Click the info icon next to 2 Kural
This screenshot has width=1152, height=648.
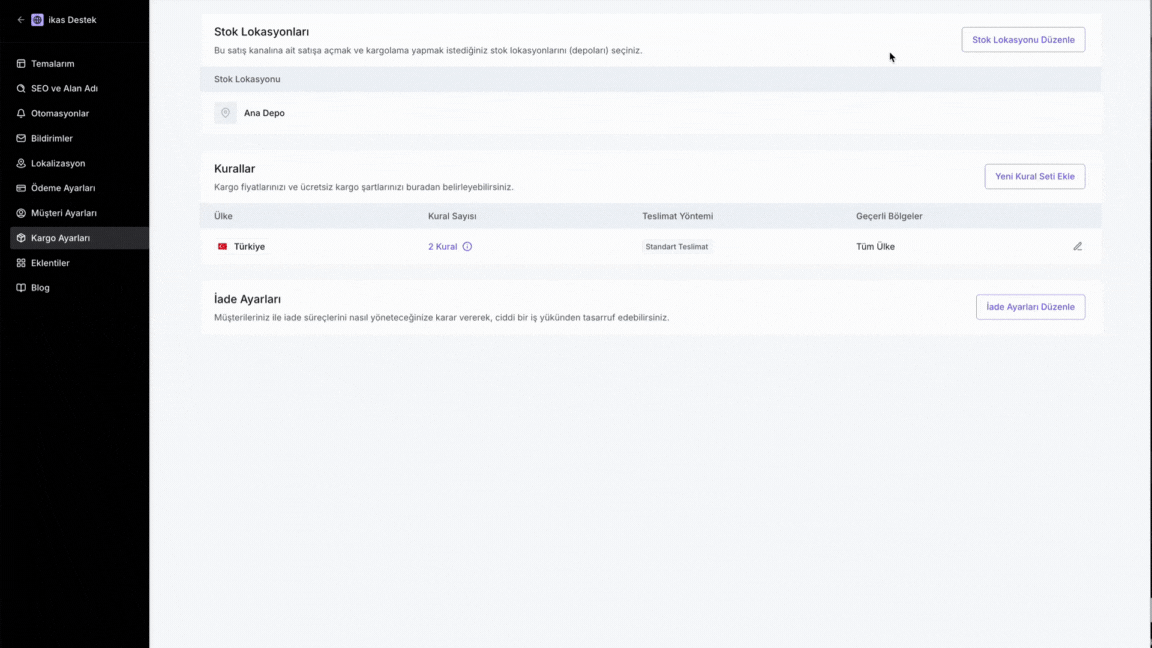click(x=467, y=246)
